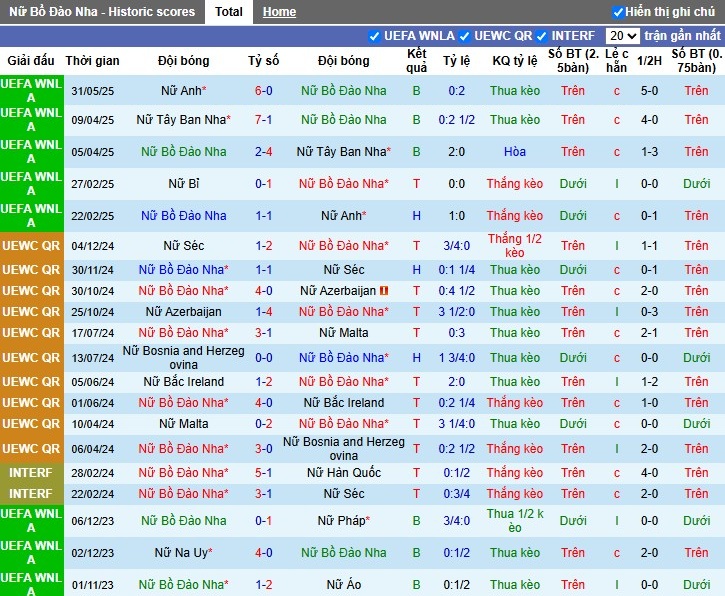
Task: Click the 3-0 score on 06/04/24
Action: 264,449
